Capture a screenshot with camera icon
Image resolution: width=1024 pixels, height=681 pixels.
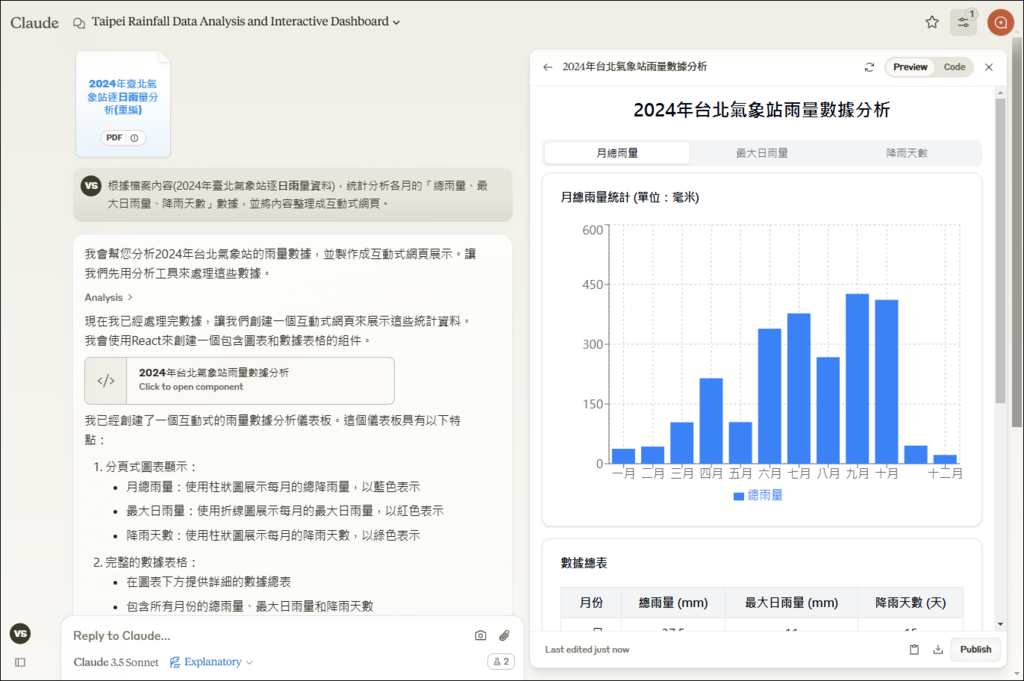pos(481,635)
